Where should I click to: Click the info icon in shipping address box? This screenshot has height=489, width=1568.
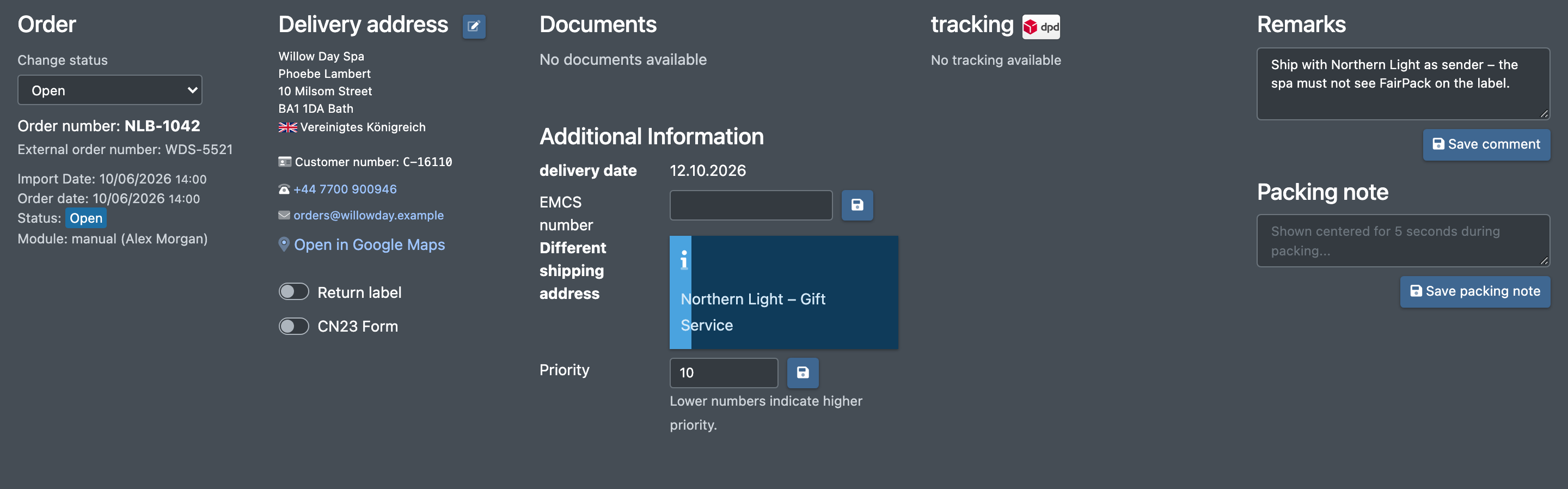(x=684, y=260)
